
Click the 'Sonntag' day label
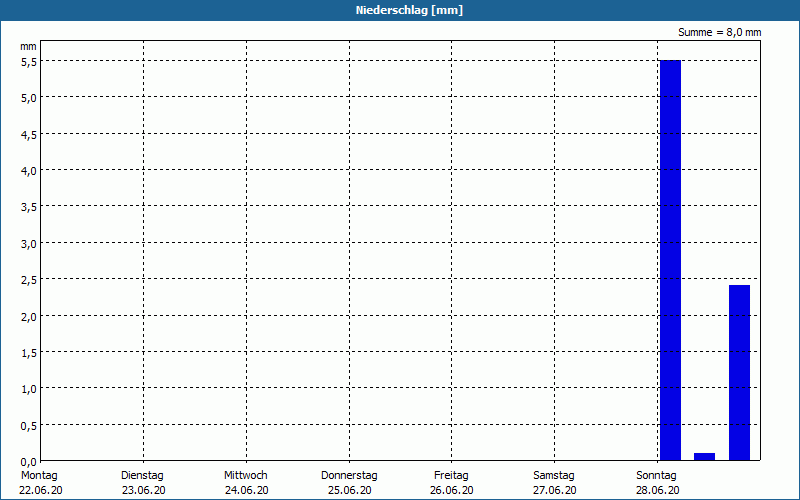(x=656, y=476)
